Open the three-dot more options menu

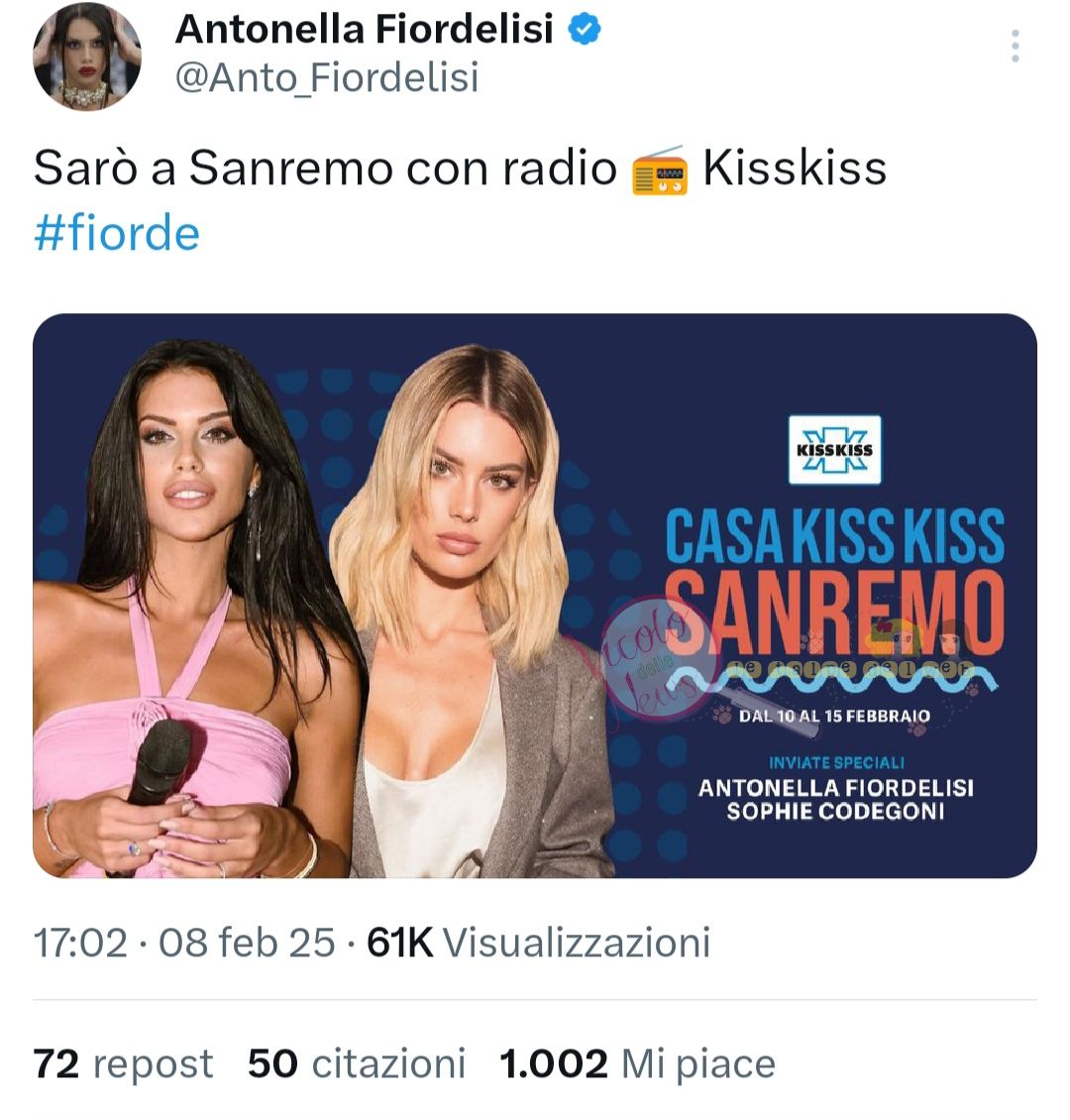(x=1015, y=46)
